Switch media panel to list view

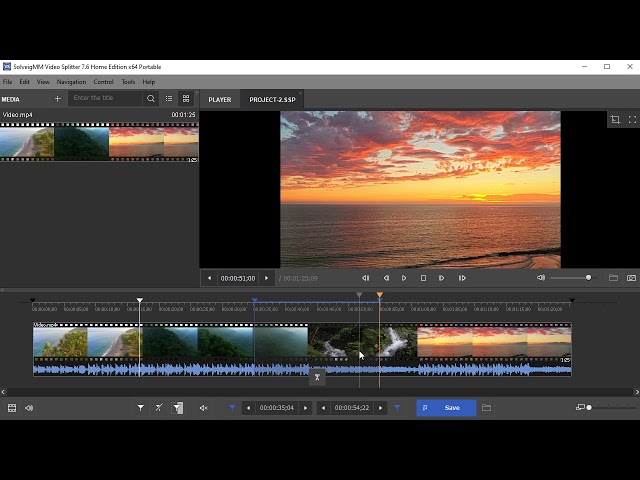[x=169, y=99]
